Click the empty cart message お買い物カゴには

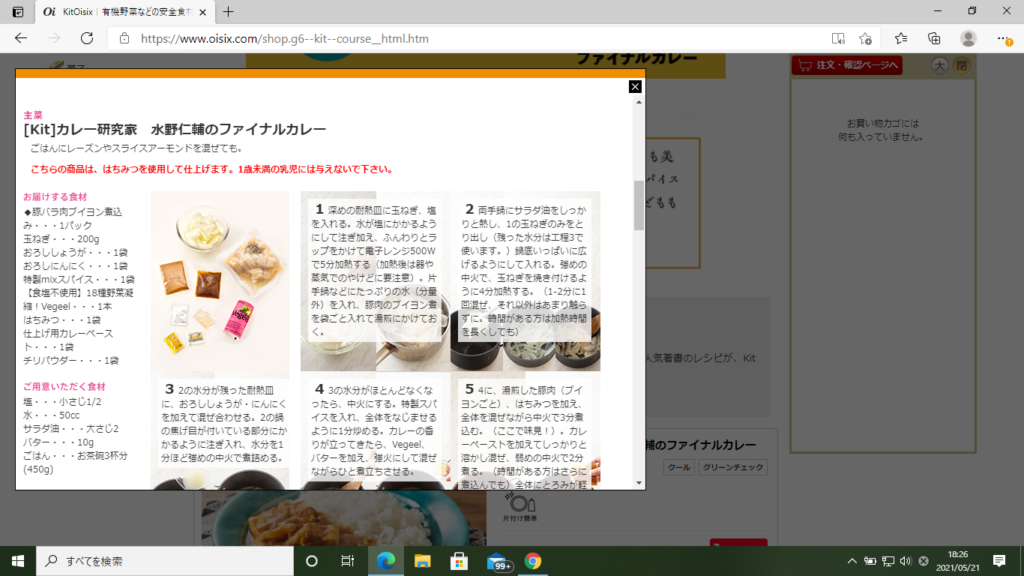(882, 123)
